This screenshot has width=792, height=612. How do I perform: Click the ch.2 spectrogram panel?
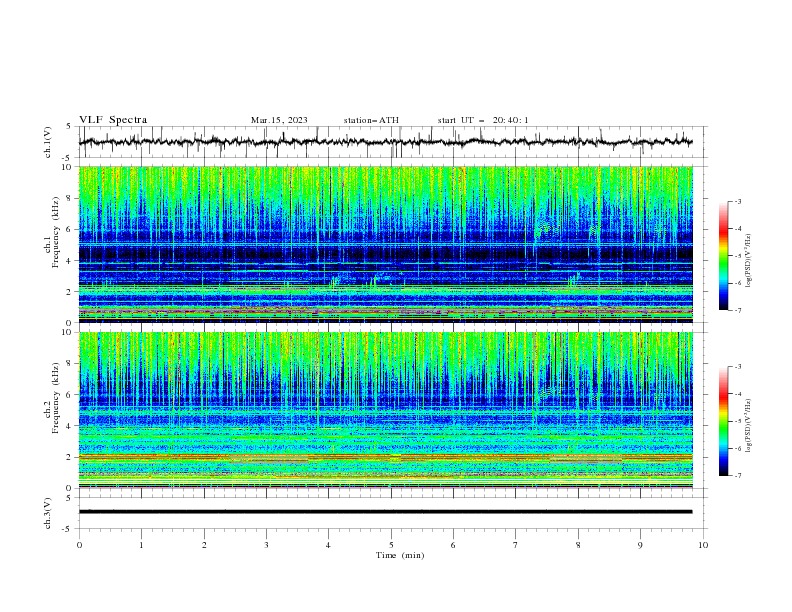coord(386,410)
